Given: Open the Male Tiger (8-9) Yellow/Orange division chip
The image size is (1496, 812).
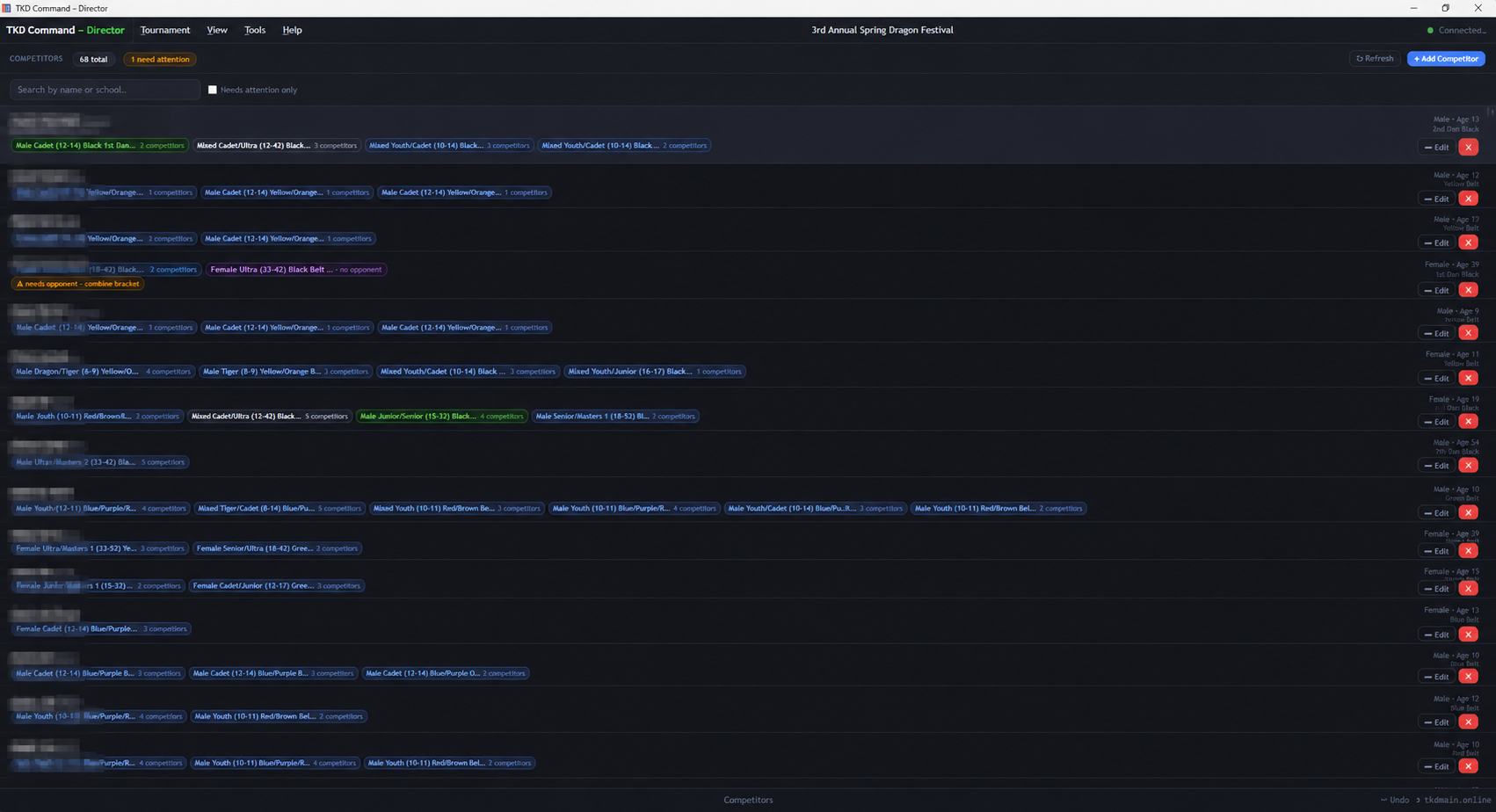Looking at the screenshot, I should [x=286, y=372].
